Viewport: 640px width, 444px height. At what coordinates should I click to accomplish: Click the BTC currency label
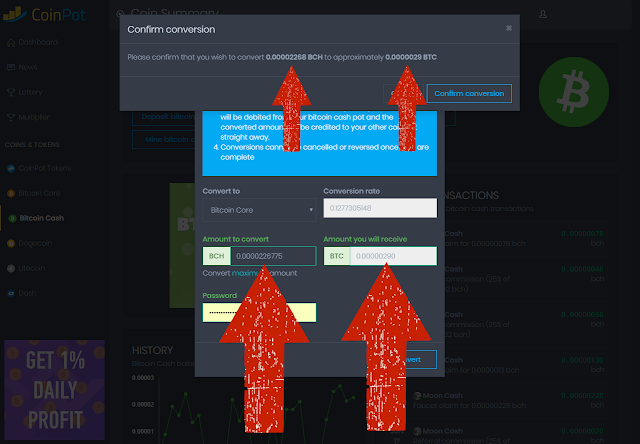pos(337,256)
